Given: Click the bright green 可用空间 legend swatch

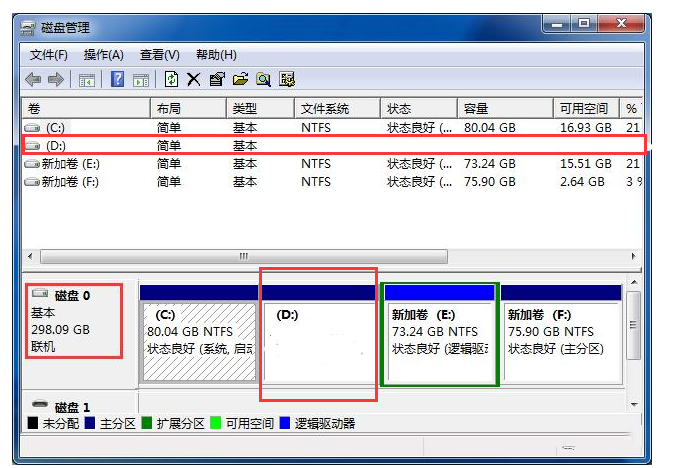Looking at the screenshot, I should 215,423.
